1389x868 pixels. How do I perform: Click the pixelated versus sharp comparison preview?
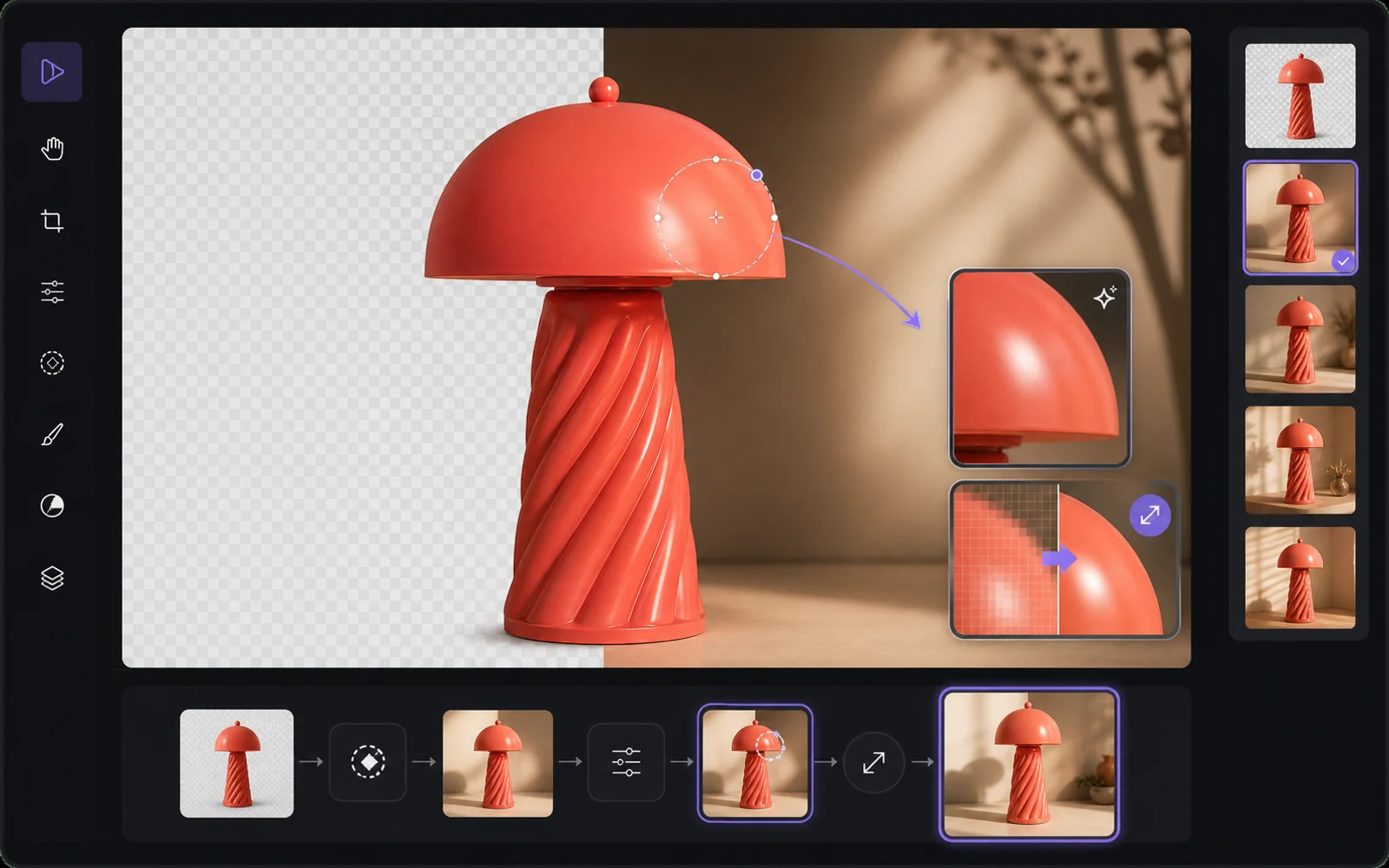tap(1064, 560)
